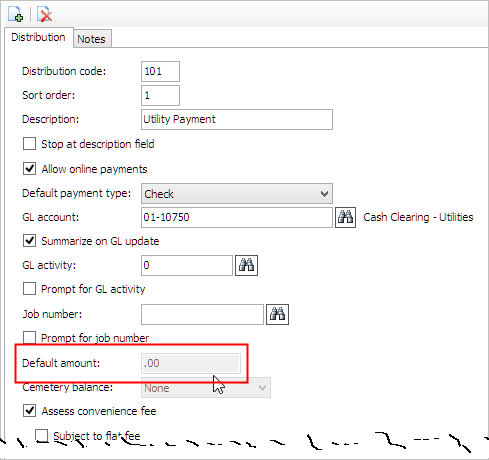Enable Prompt for job number
This screenshot has width=489, height=460.
[29, 337]
